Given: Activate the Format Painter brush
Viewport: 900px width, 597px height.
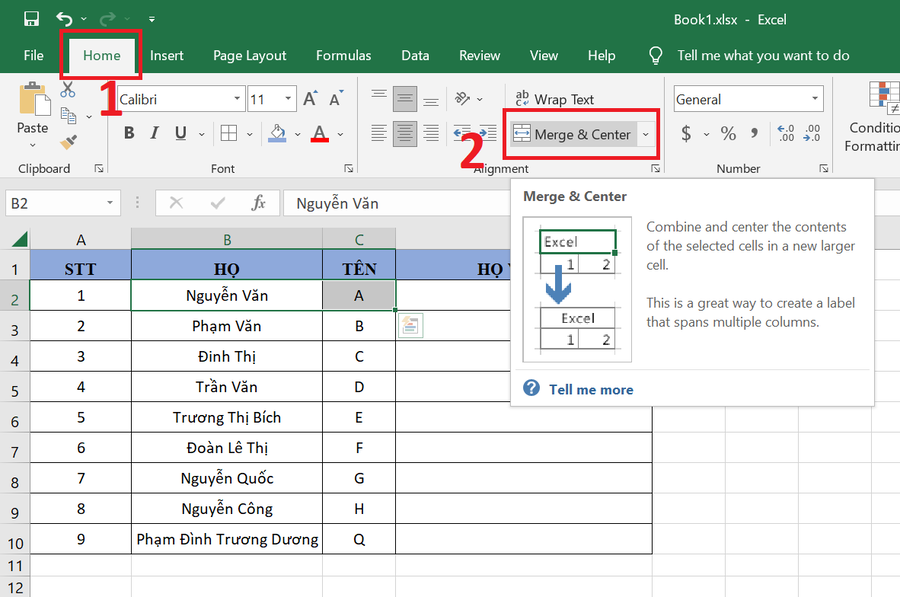Looking at the screenshot, I should (x=68, y=142).
